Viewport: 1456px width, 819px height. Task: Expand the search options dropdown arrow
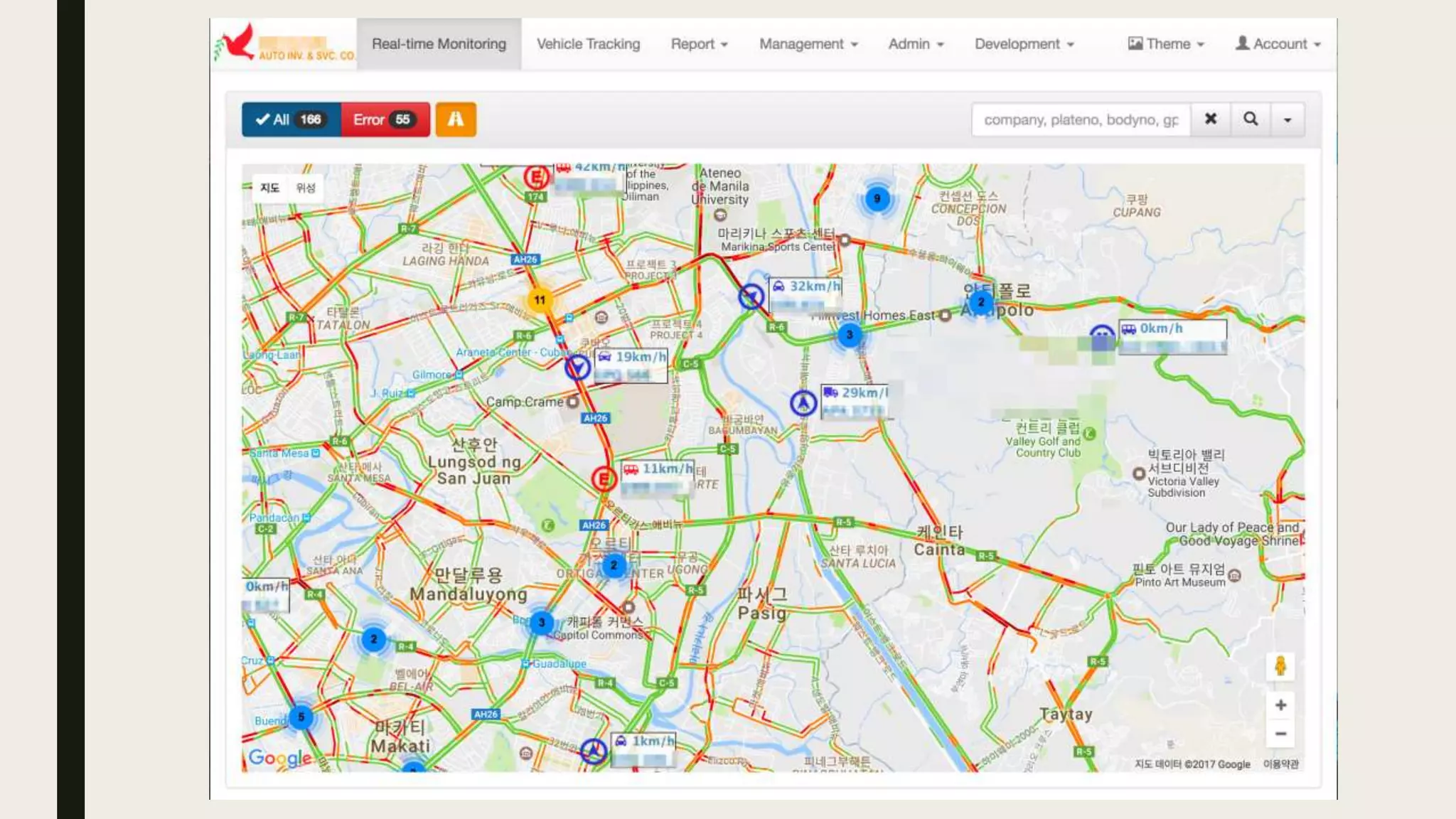point(1288,119)
